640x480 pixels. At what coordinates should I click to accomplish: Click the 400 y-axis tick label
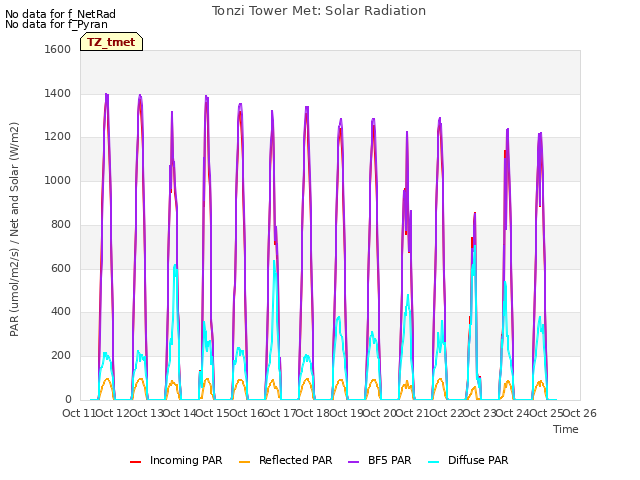pyautogui.click(x=61, y=312)
